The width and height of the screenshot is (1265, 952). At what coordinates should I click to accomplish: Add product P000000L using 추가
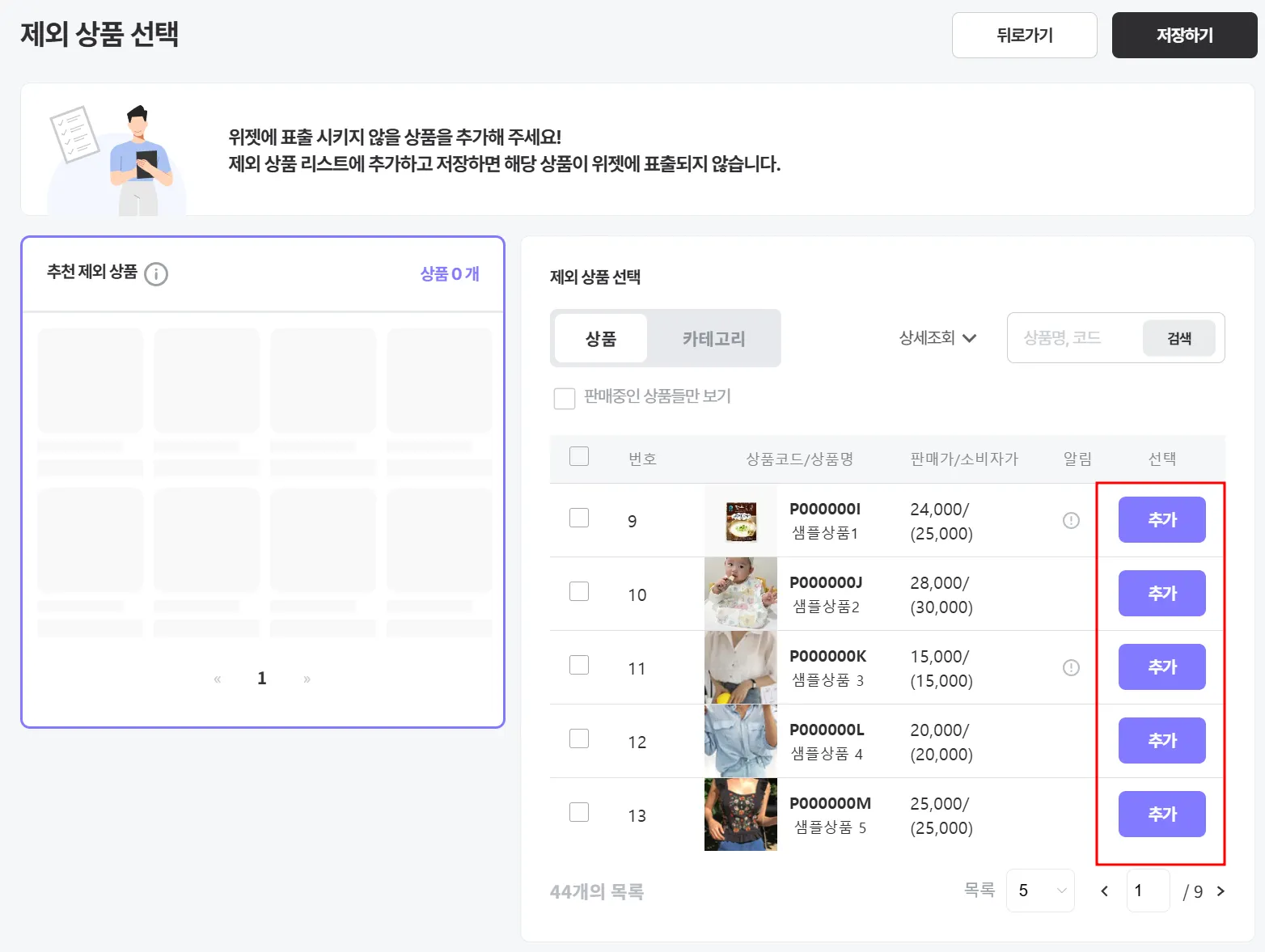[1162, 741]
